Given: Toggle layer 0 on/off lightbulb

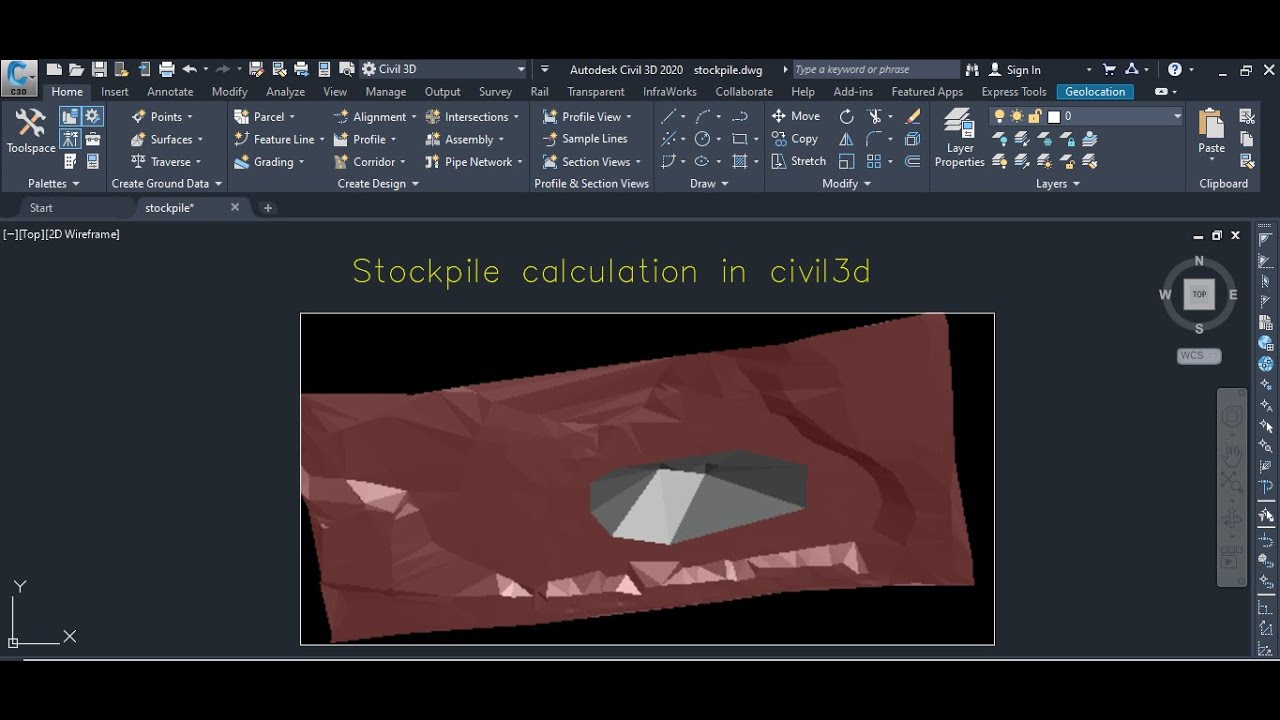Looking at the screenshot, I should (998, 116).
